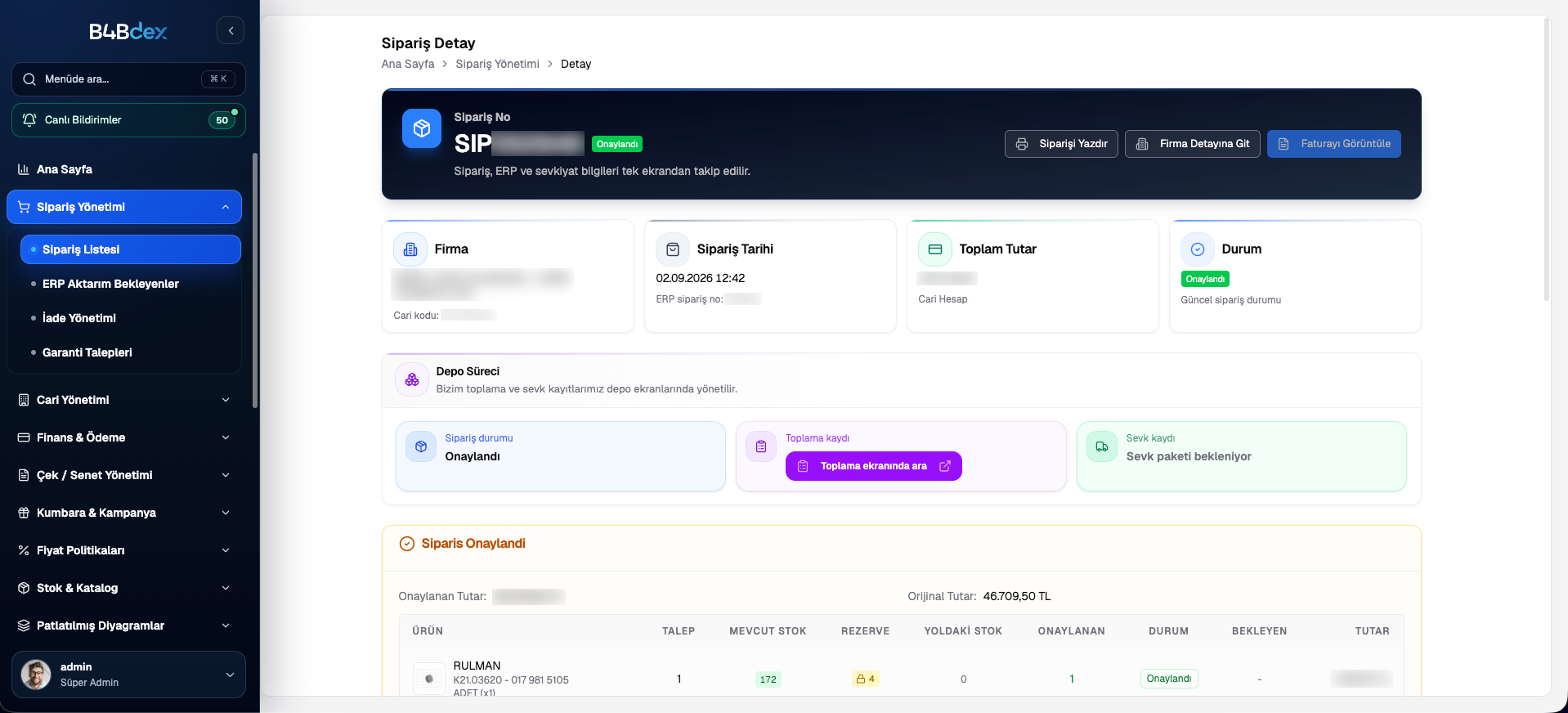
Task: Click the RULMAN product thumbnail image
Action: 429,679
